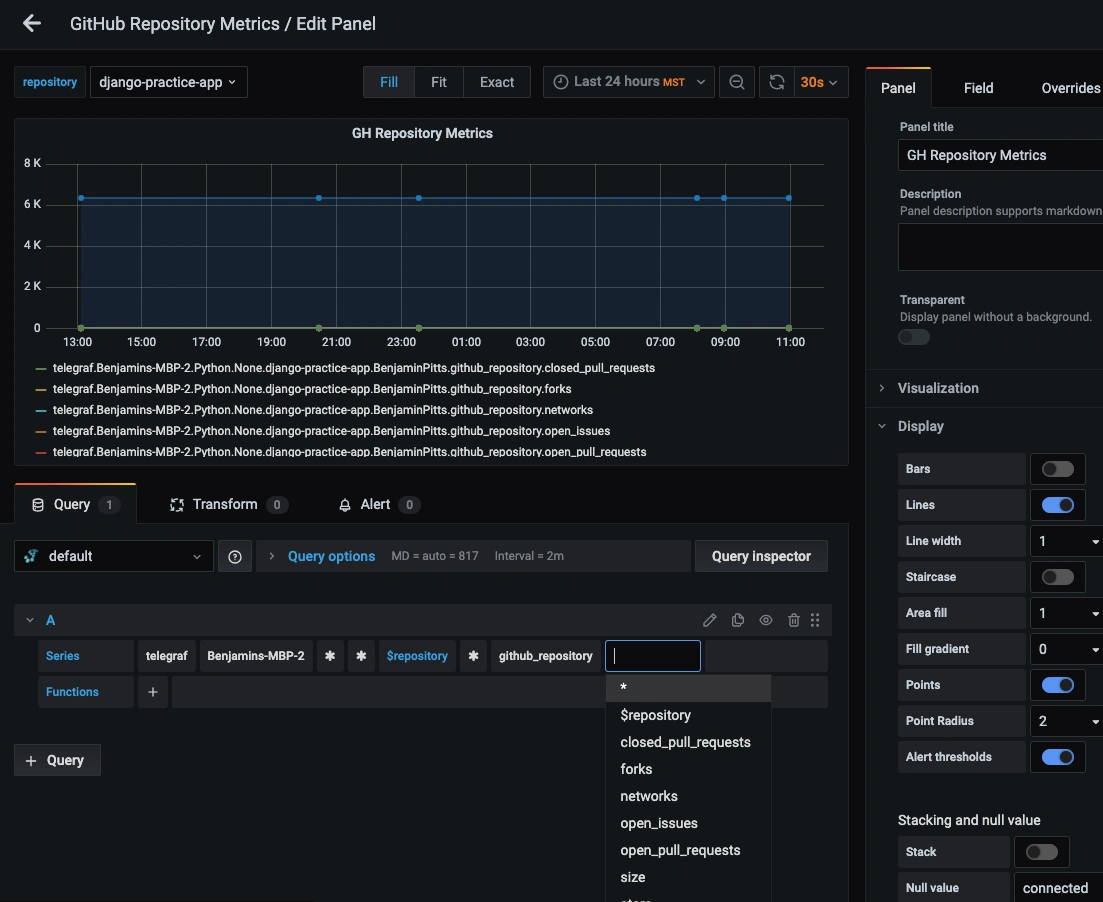Collapse query row A
Image resolution: width=1103 pixels, height=902 pixels.
(x=30, y=620)
